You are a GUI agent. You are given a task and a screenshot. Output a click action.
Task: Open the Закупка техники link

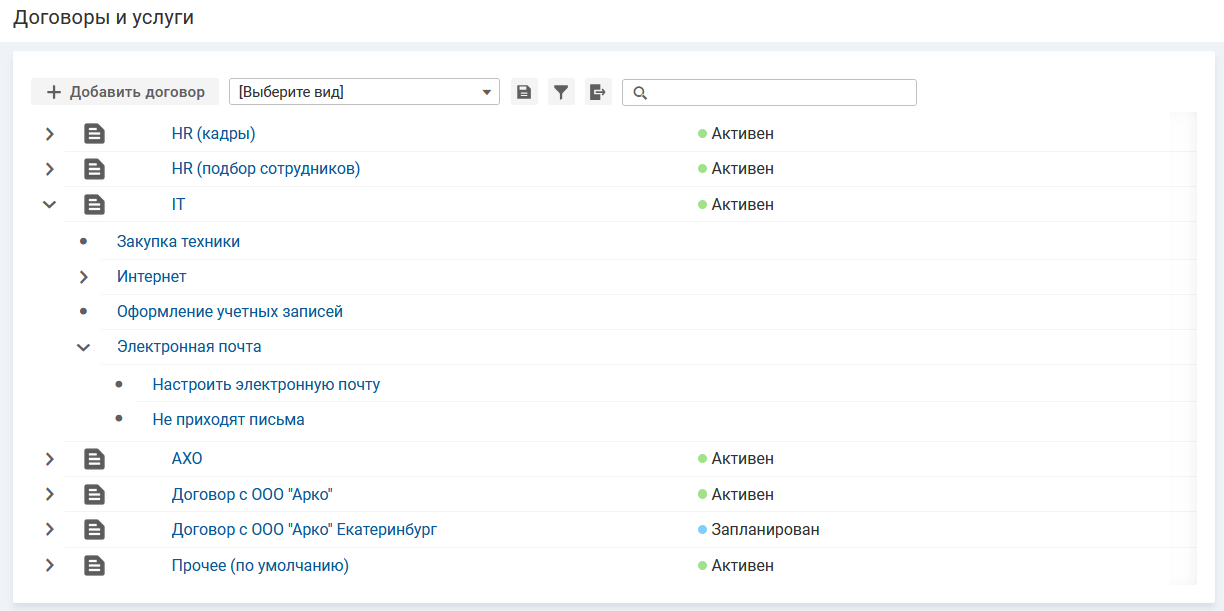tap(178, 242)
